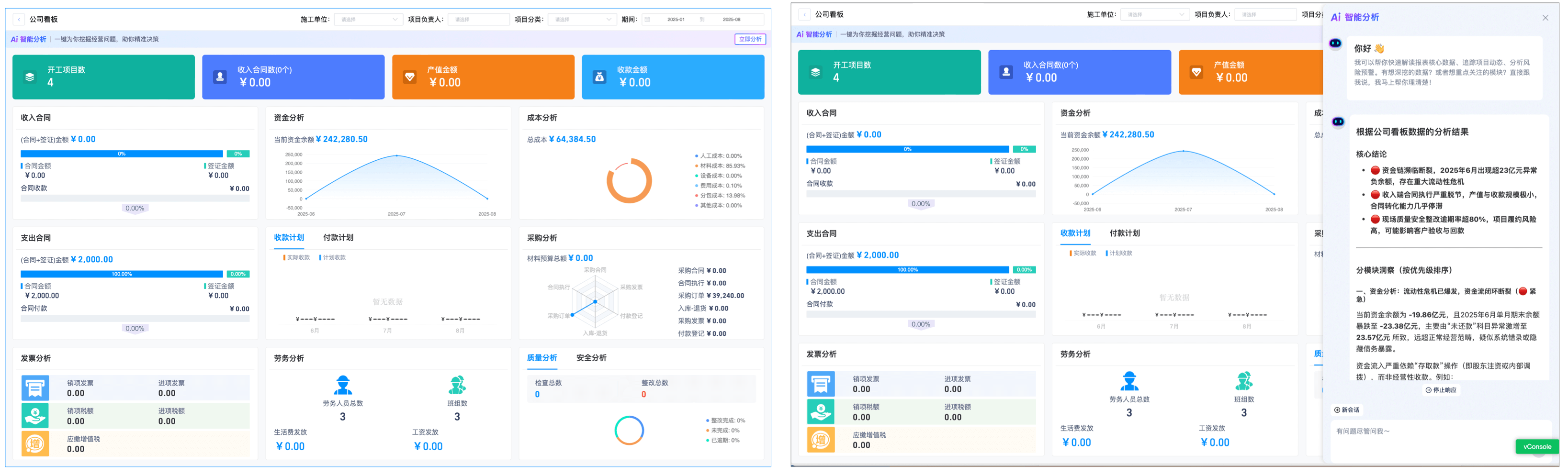
Task: Close the AI 智能分析 panel
Action: [x=1545, y=18]
